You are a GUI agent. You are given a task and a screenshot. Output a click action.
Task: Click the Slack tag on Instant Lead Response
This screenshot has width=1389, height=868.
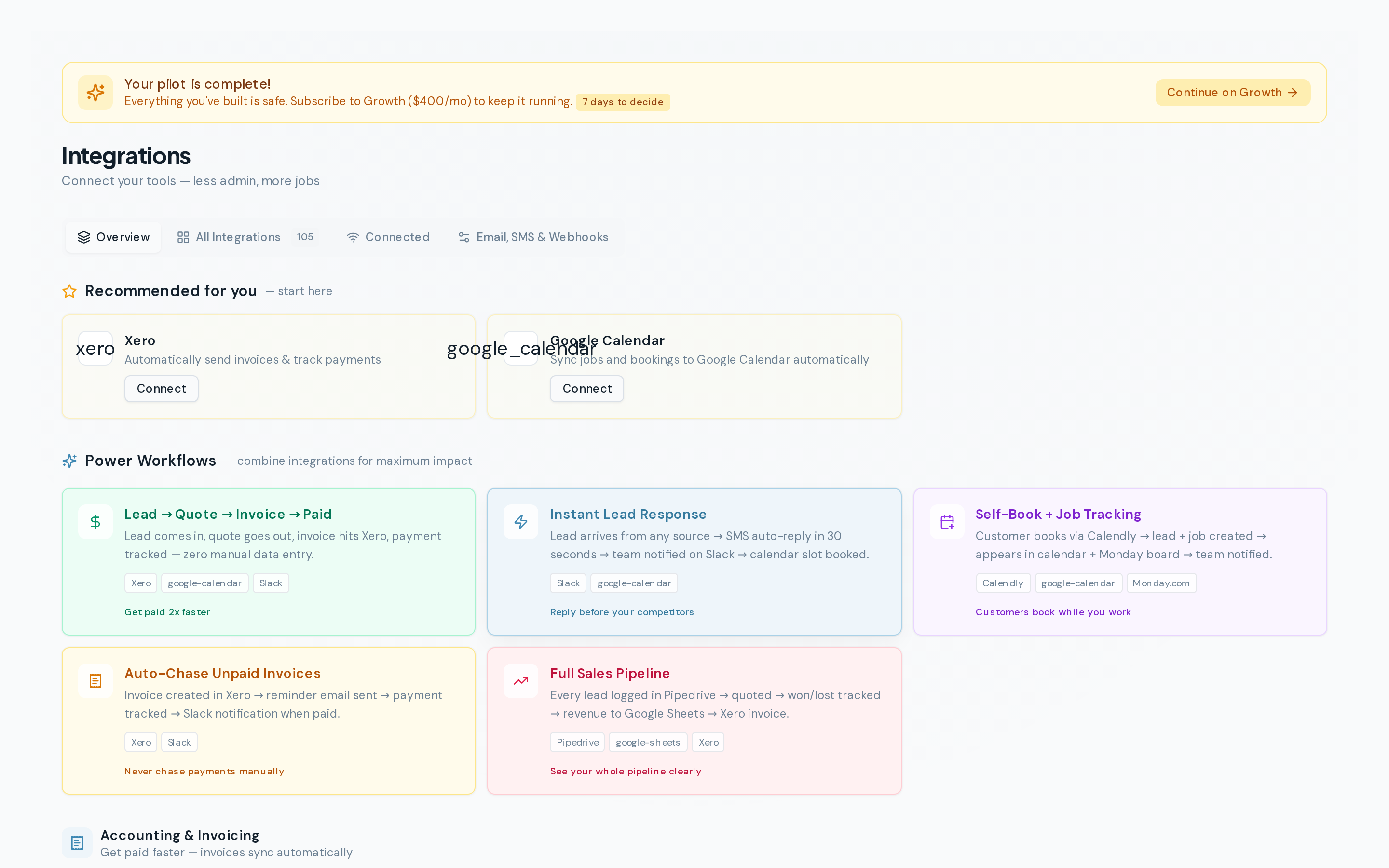[568, 583]
